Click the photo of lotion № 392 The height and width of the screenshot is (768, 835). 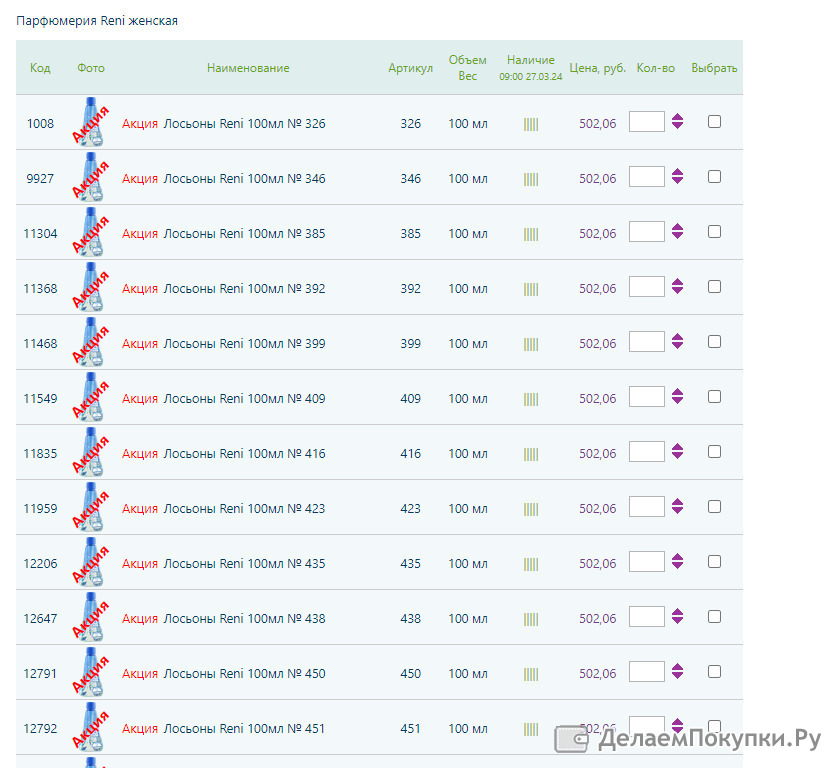pos(91,287)
